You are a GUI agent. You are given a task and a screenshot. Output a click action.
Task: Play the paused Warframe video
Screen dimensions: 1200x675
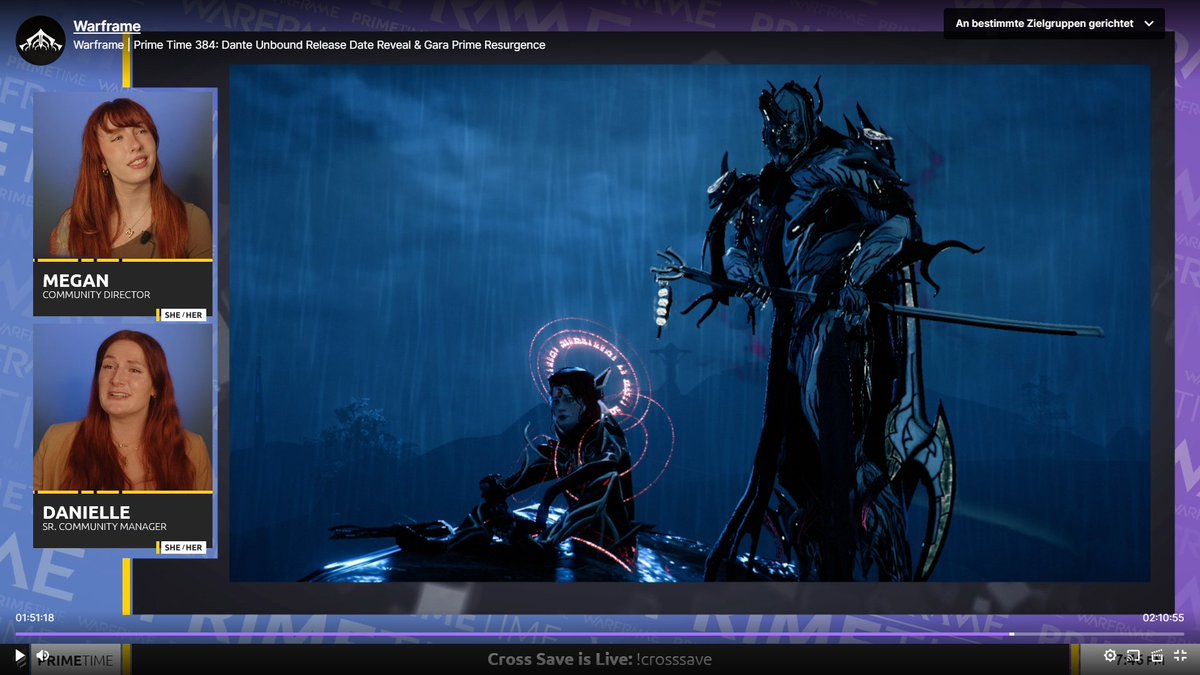pyautogui.click(x=19, y=656)
